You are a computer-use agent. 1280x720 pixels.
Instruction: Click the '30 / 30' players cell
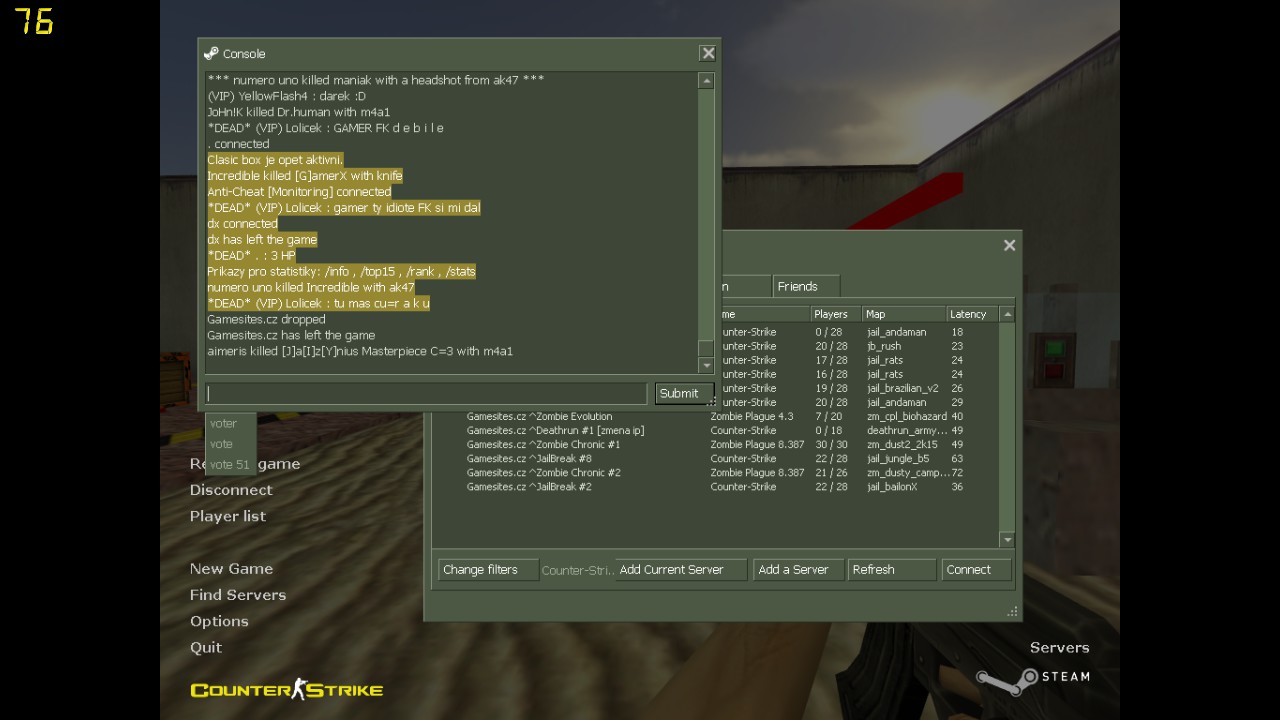831,445
